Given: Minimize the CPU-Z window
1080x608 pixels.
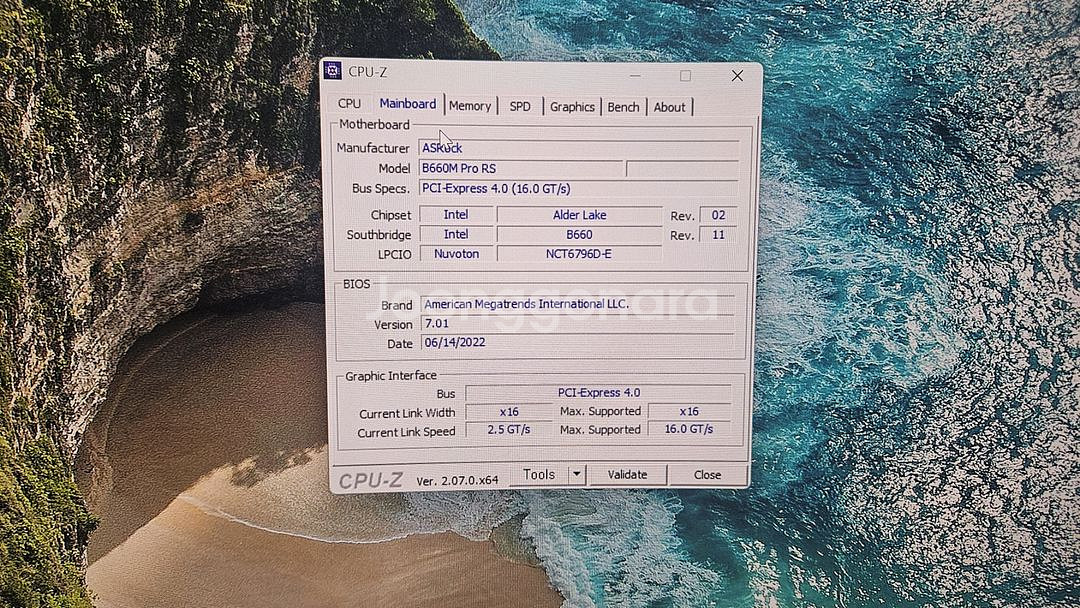Looking at the screenshot, I should tap(635, 74).
